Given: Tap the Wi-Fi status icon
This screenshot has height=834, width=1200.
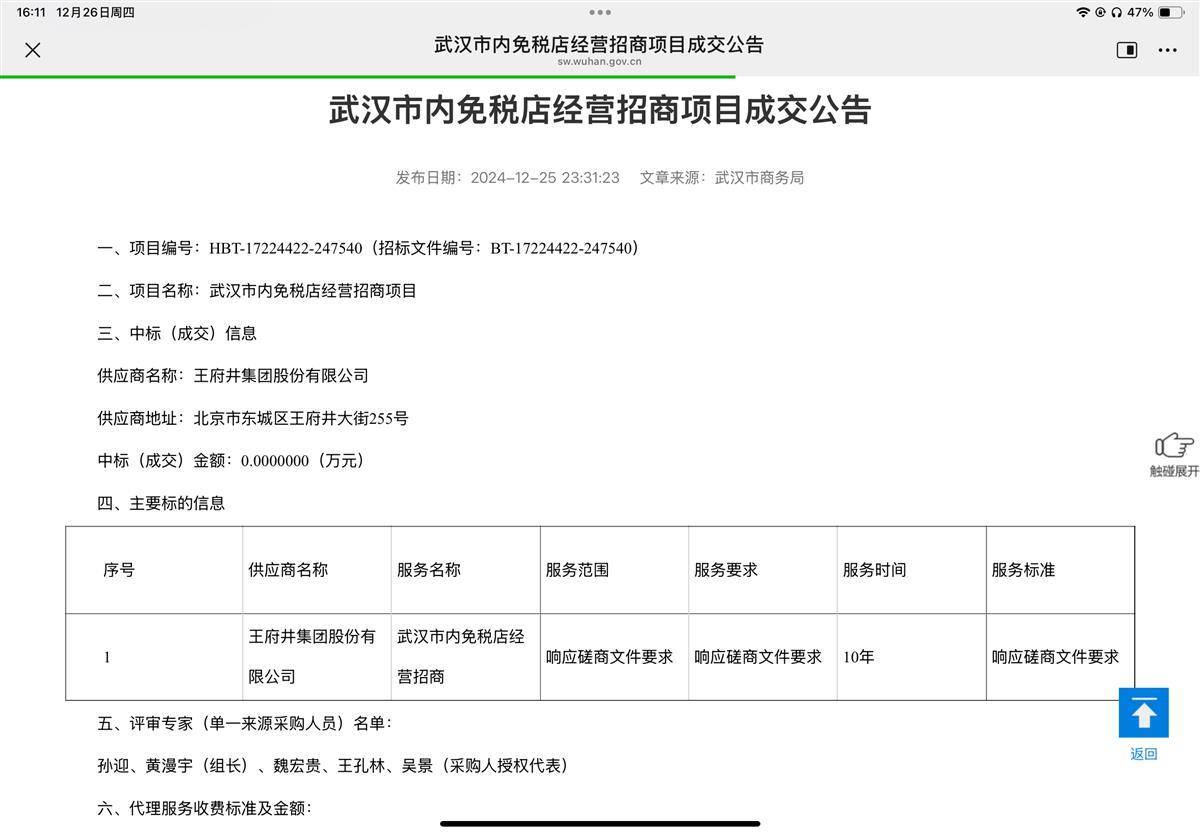Looking at the screenshot, I should tap(1083, 12).
